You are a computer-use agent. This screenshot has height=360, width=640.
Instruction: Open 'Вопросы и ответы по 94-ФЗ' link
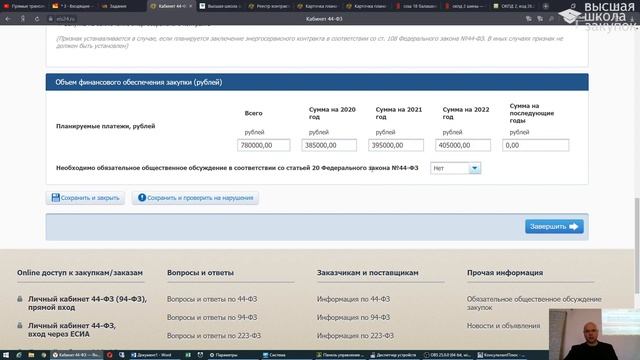tap(212, 317)
